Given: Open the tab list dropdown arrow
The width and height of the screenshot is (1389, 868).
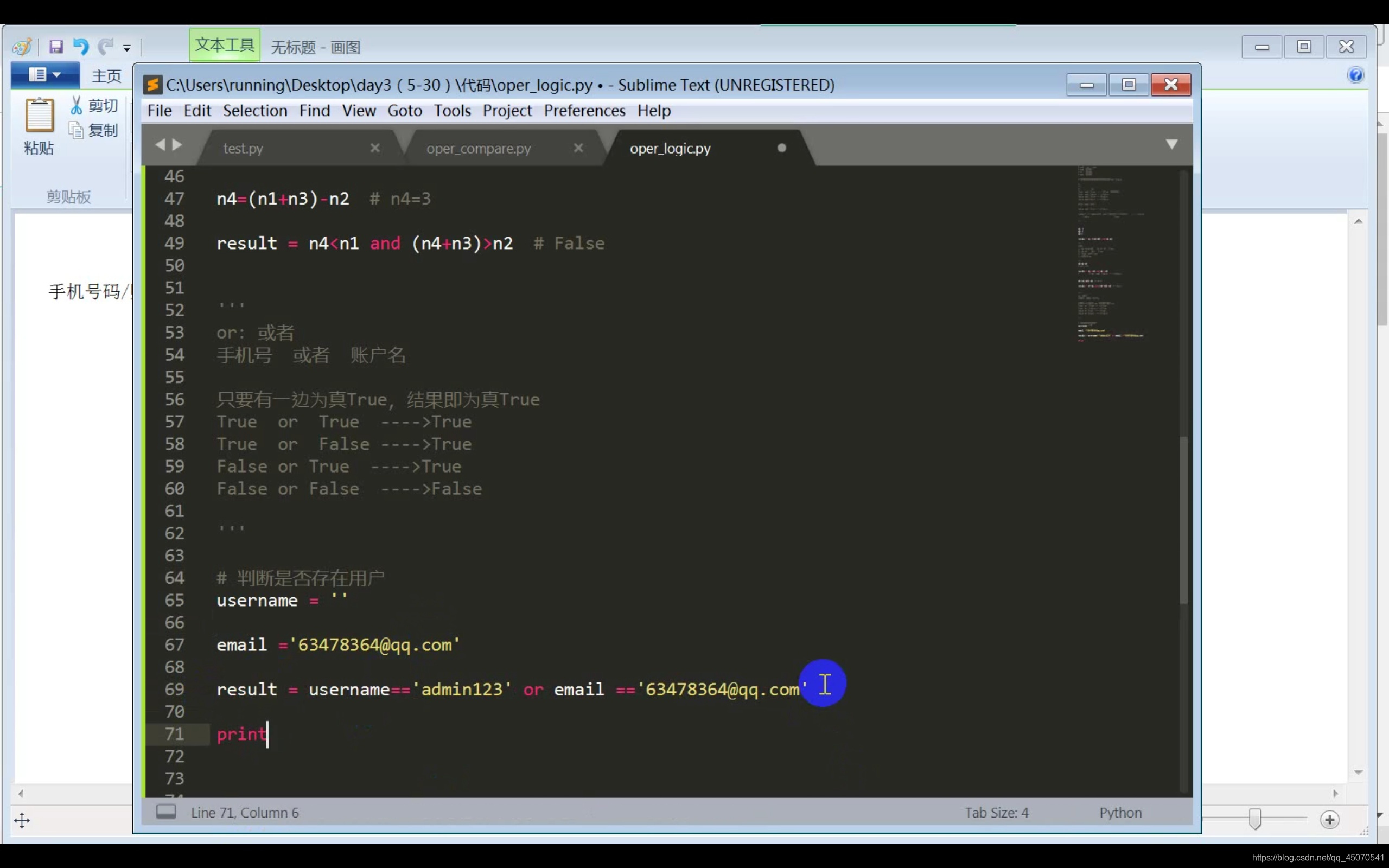Looking at the screenshot, I should tap(1171, 144).
